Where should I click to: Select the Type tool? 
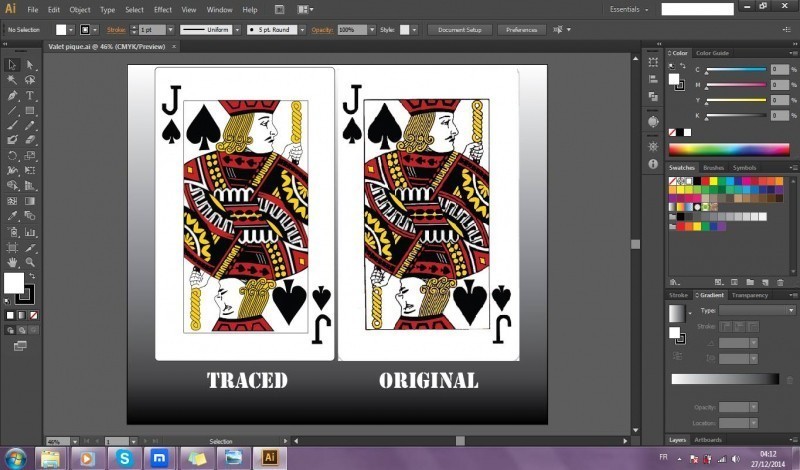pyautogui.click(x=30, y=95)
